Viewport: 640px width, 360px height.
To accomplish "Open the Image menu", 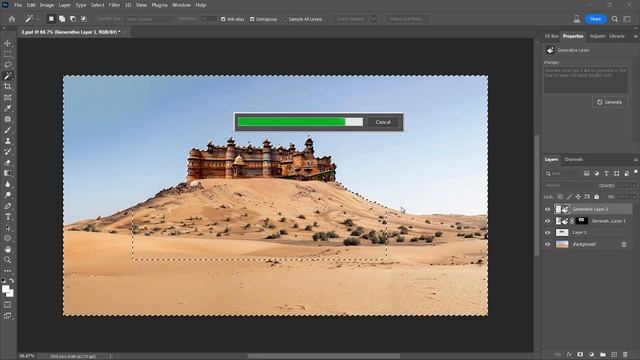I will click(47, 5).
